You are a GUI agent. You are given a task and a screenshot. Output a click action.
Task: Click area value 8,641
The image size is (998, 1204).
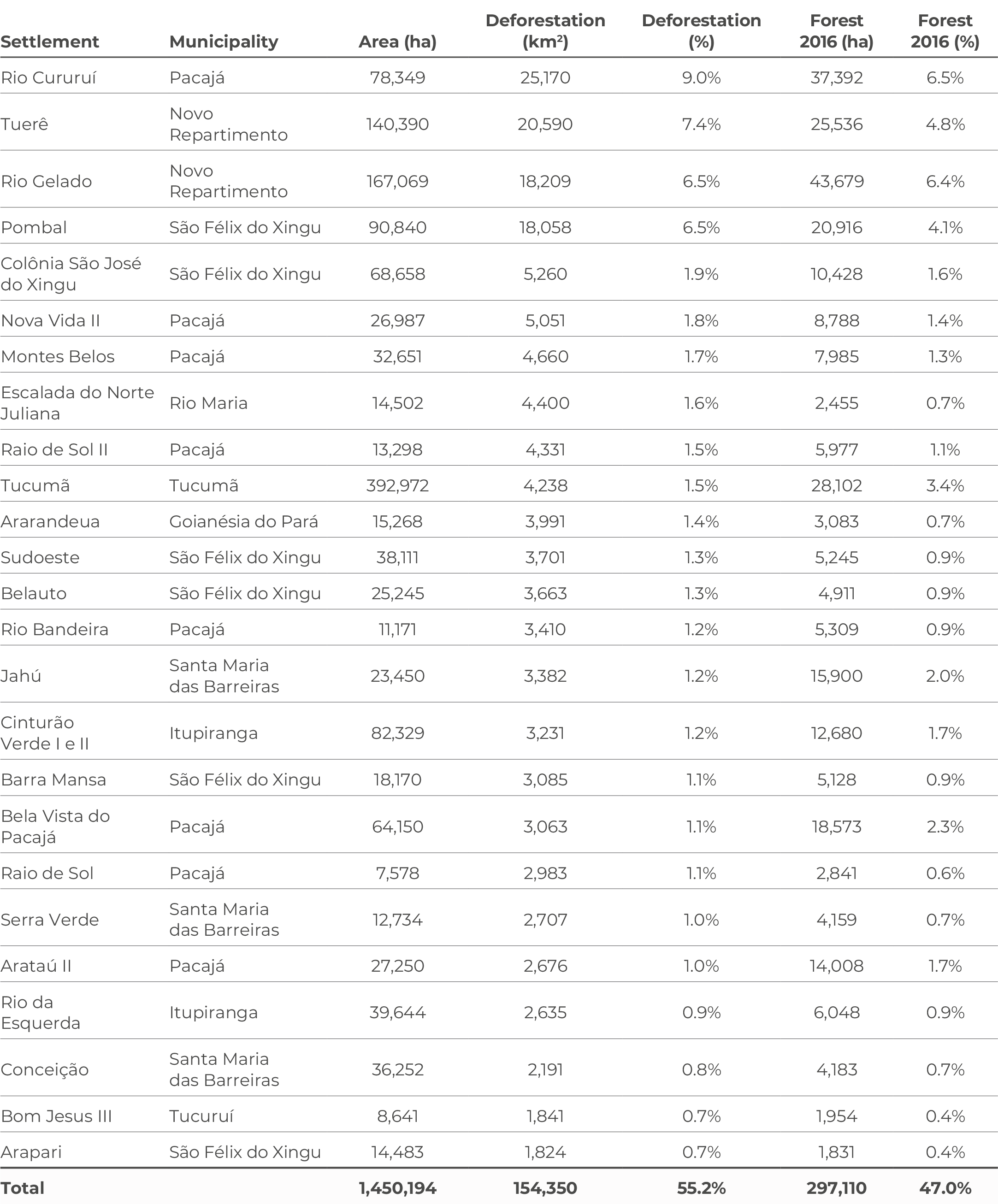tap(397, 1116)
